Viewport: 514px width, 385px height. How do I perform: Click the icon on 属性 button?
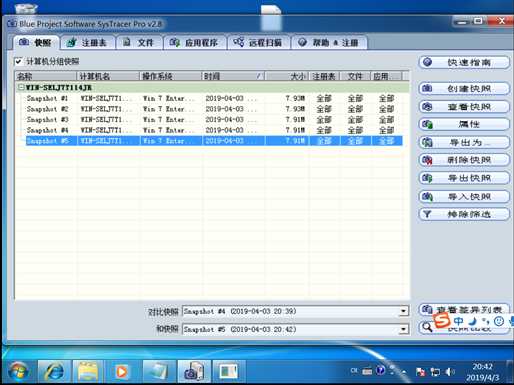point(427,125)
